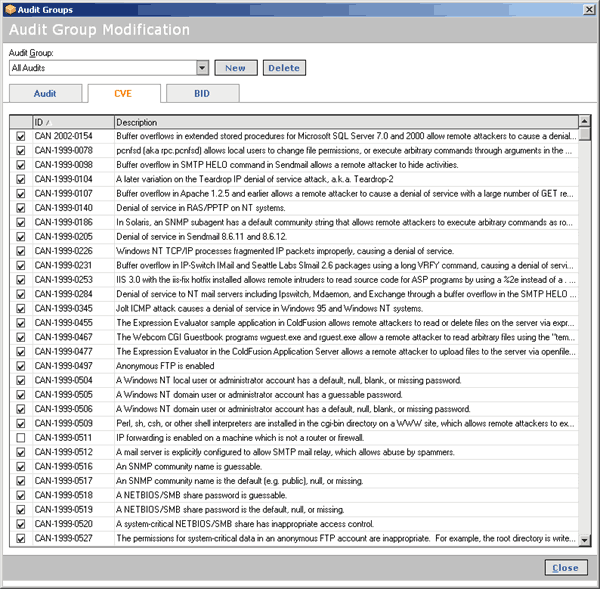Click the All Audits combo box field
Screen dimensions: 600x589
(x=100, y=68)
